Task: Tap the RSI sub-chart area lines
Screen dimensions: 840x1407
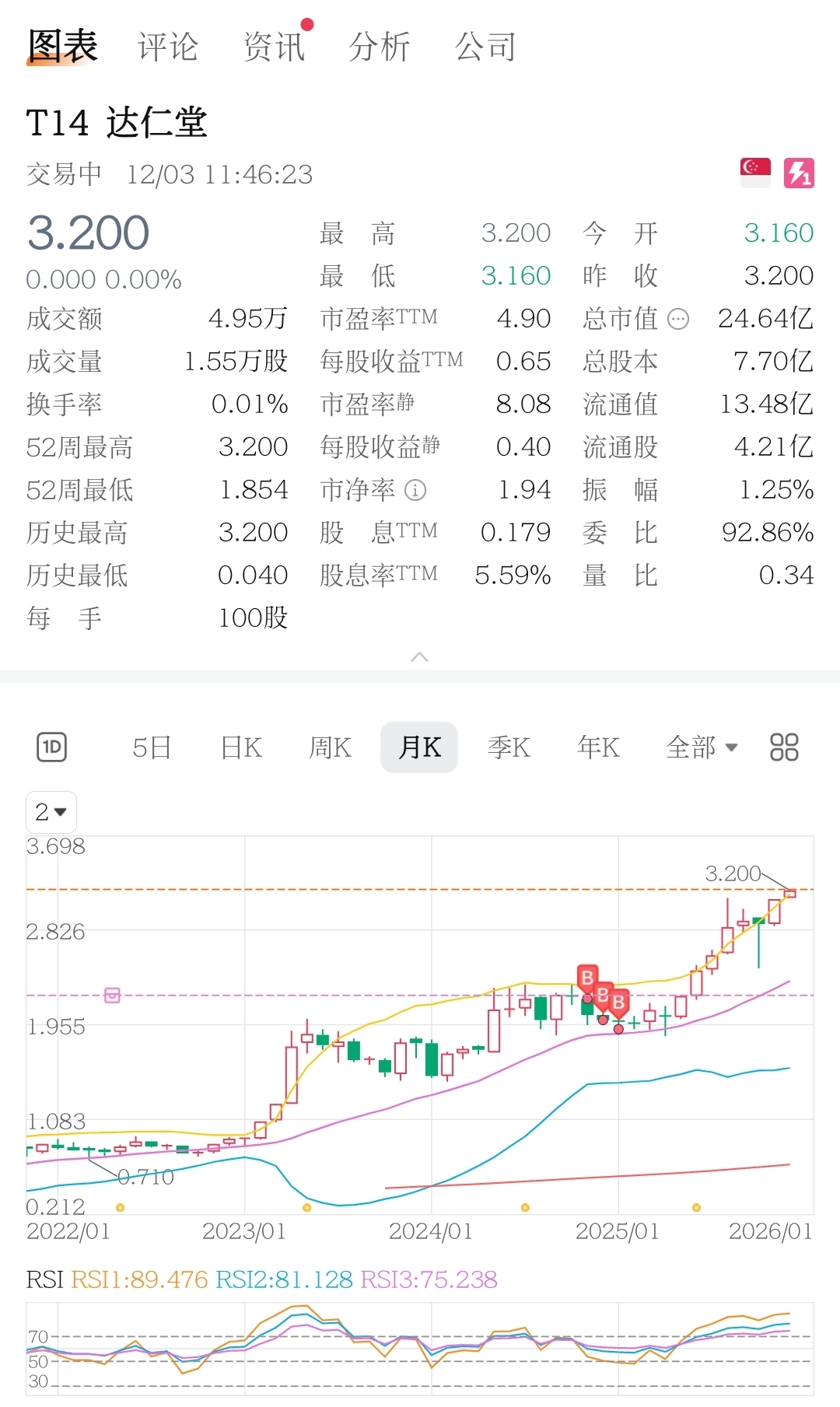Action: point(420,1349)
